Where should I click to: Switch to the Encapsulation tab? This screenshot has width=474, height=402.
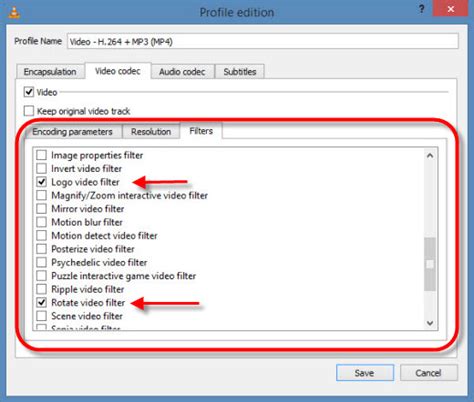50,72
